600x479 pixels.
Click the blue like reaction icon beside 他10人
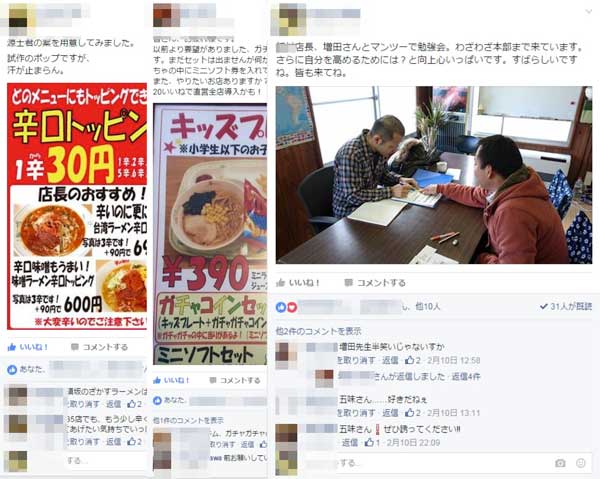click(x=281, y=307)
